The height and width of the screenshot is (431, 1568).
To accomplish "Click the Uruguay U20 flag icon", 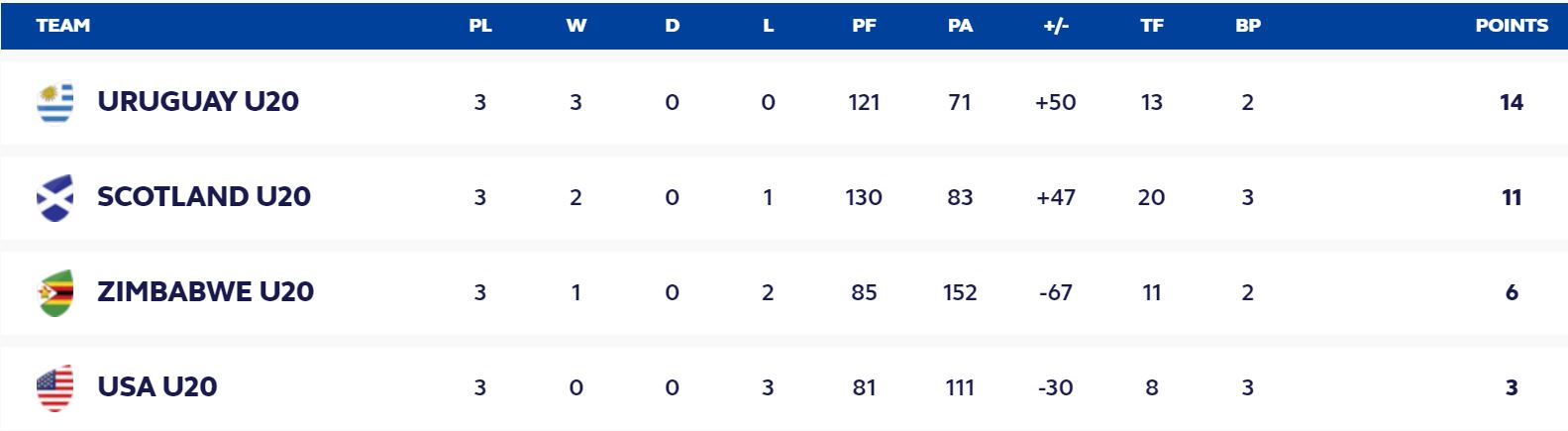I will coord(55,102).
